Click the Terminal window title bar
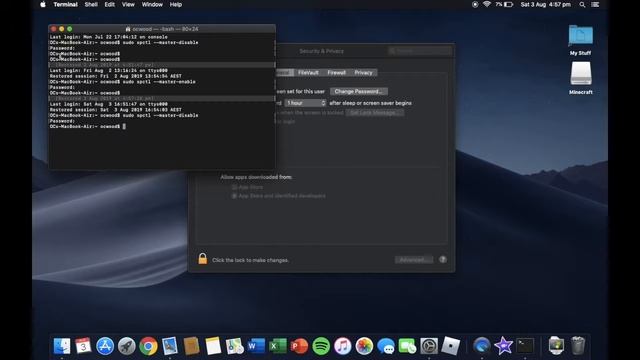Image resolution: width=640 pixels, height=360 pixels. point(162,29)
